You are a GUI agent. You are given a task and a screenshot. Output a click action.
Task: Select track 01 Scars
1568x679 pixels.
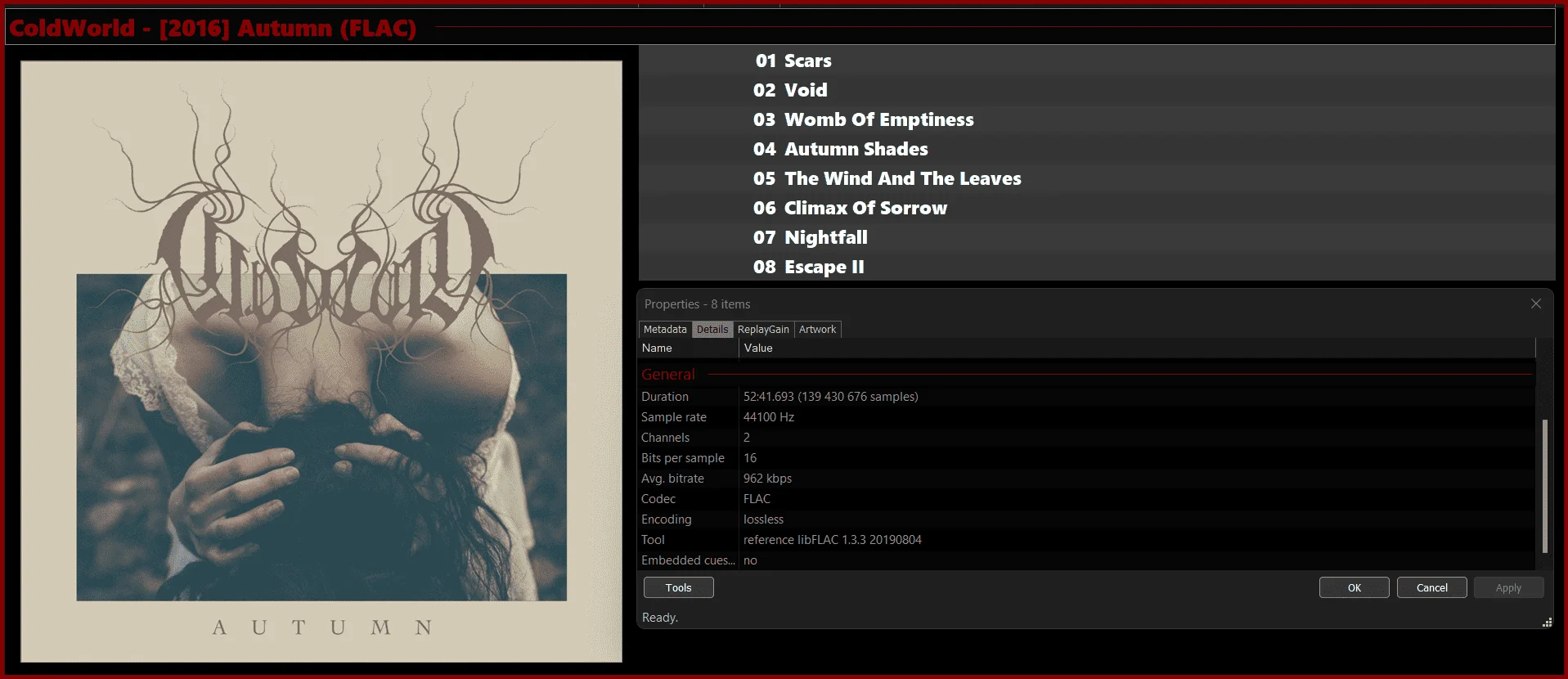1097,61
